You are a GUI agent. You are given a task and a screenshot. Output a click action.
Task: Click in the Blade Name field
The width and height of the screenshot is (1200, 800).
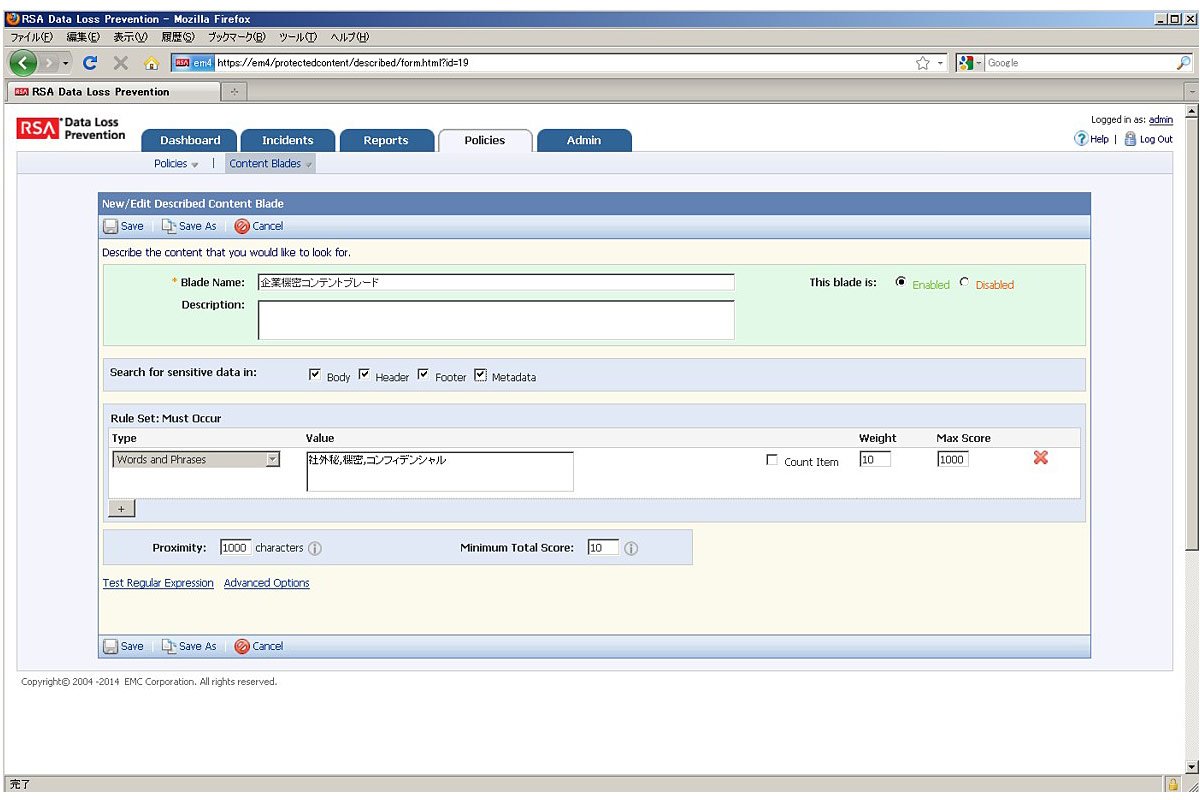click(x=496, y=282)
